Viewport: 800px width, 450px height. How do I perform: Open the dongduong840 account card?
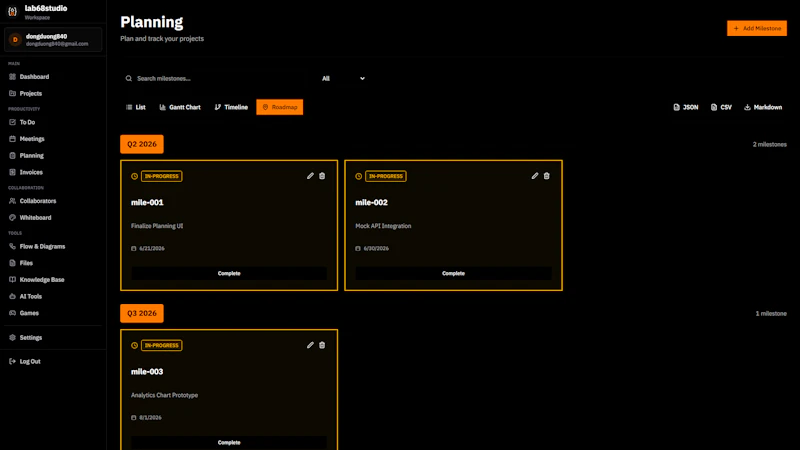(x=53, y=40)
